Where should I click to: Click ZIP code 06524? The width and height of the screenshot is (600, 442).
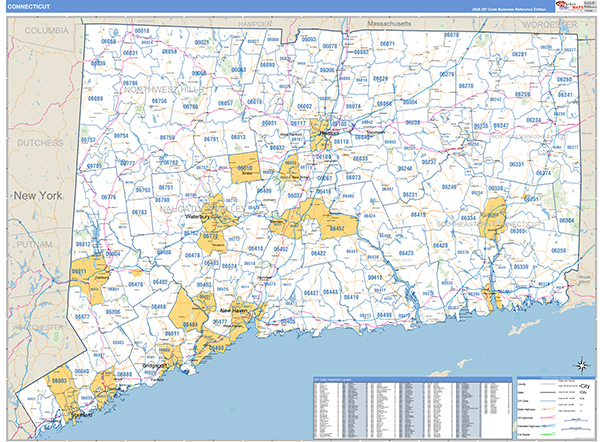coord(229,266)
